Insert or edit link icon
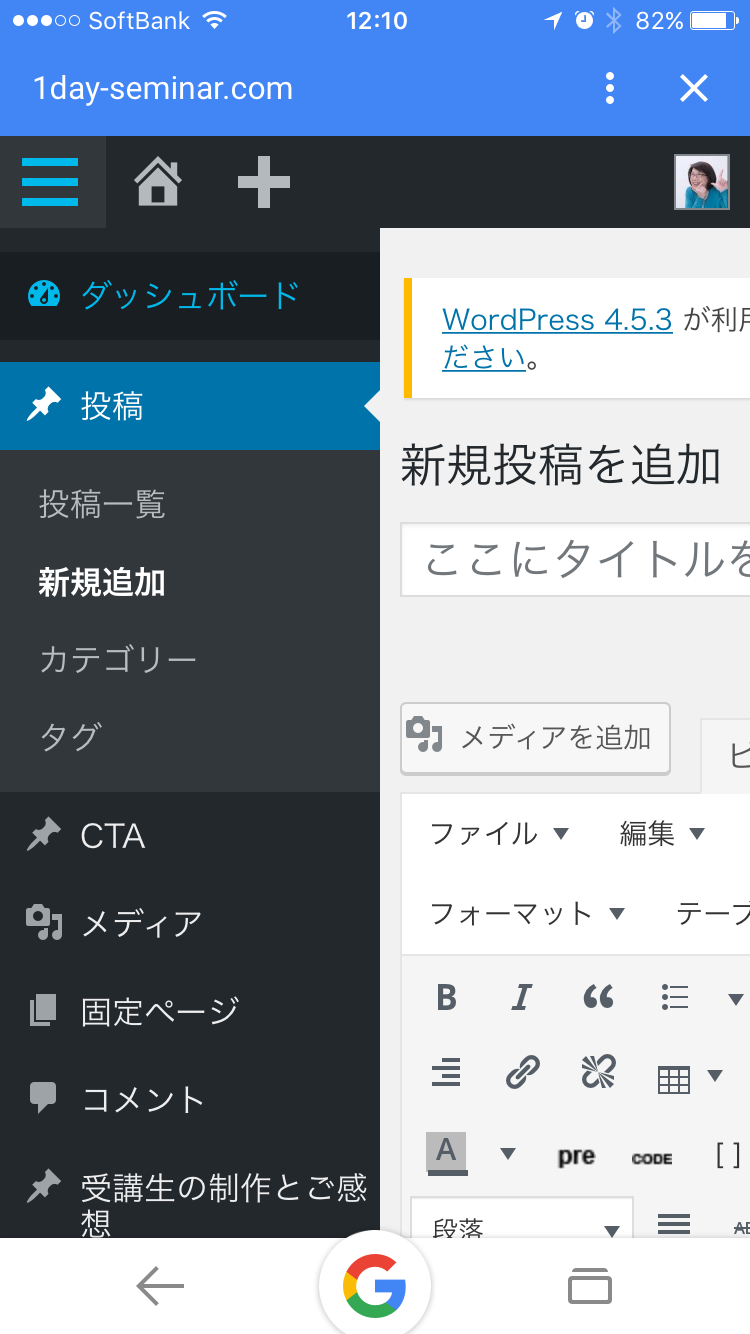Screen dimensions: 750x1334 522,1073
